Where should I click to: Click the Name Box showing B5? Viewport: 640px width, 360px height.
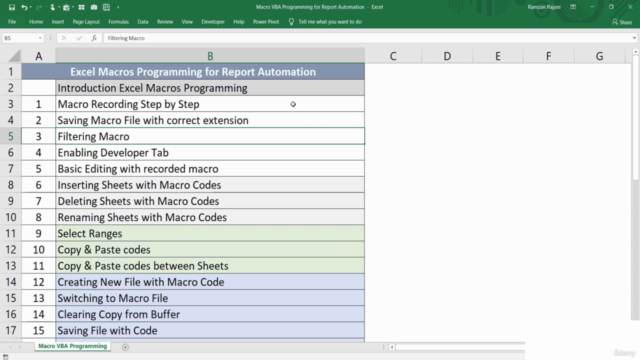coord(20,38)
